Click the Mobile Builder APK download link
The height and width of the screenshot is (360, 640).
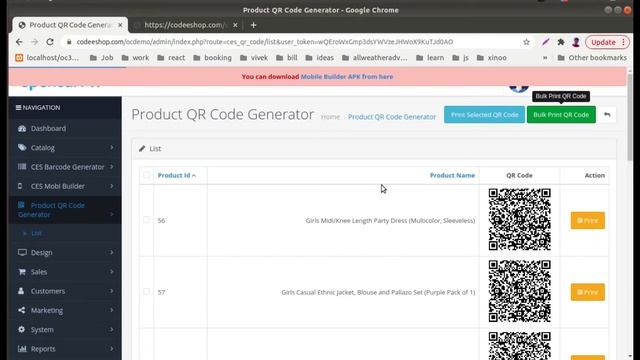(347, 76)
